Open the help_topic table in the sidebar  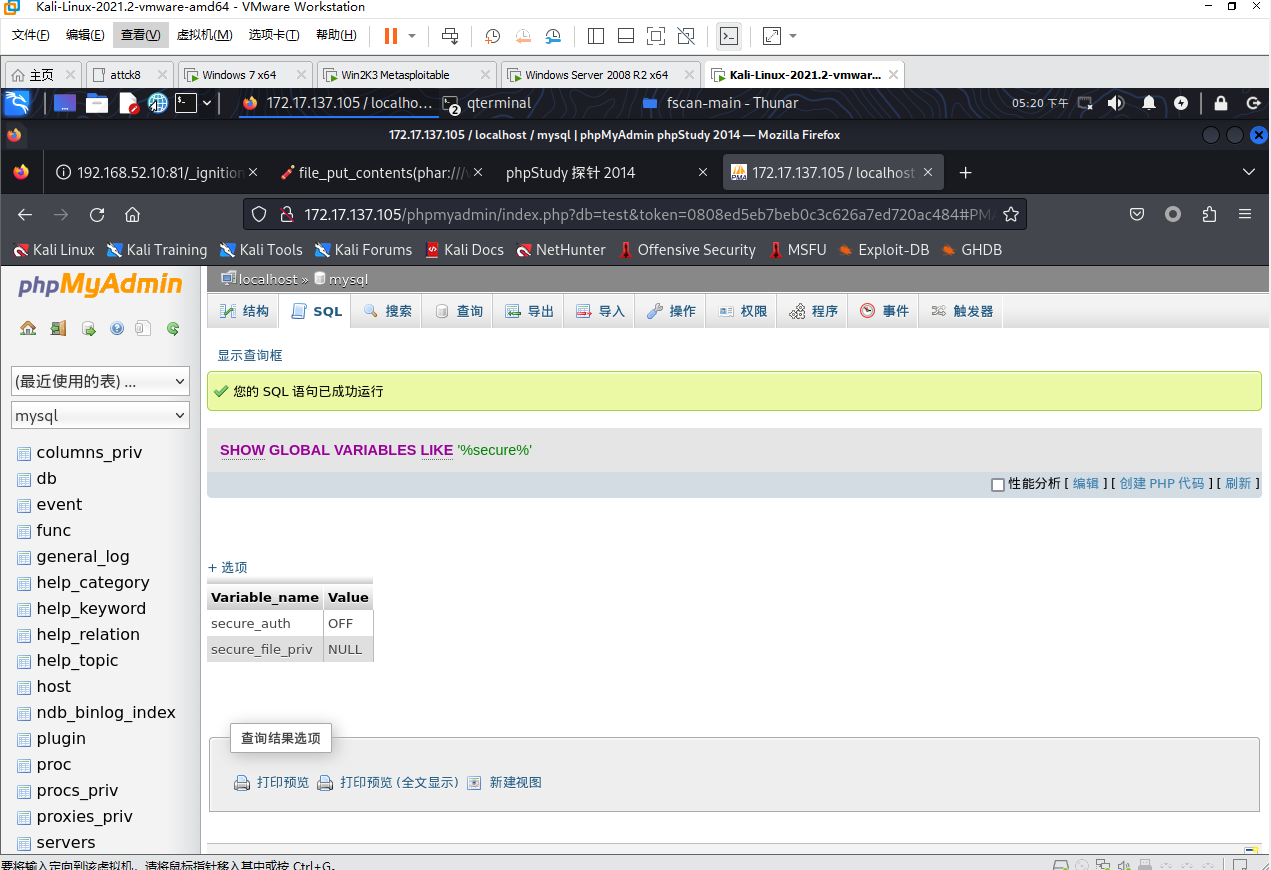77,661
